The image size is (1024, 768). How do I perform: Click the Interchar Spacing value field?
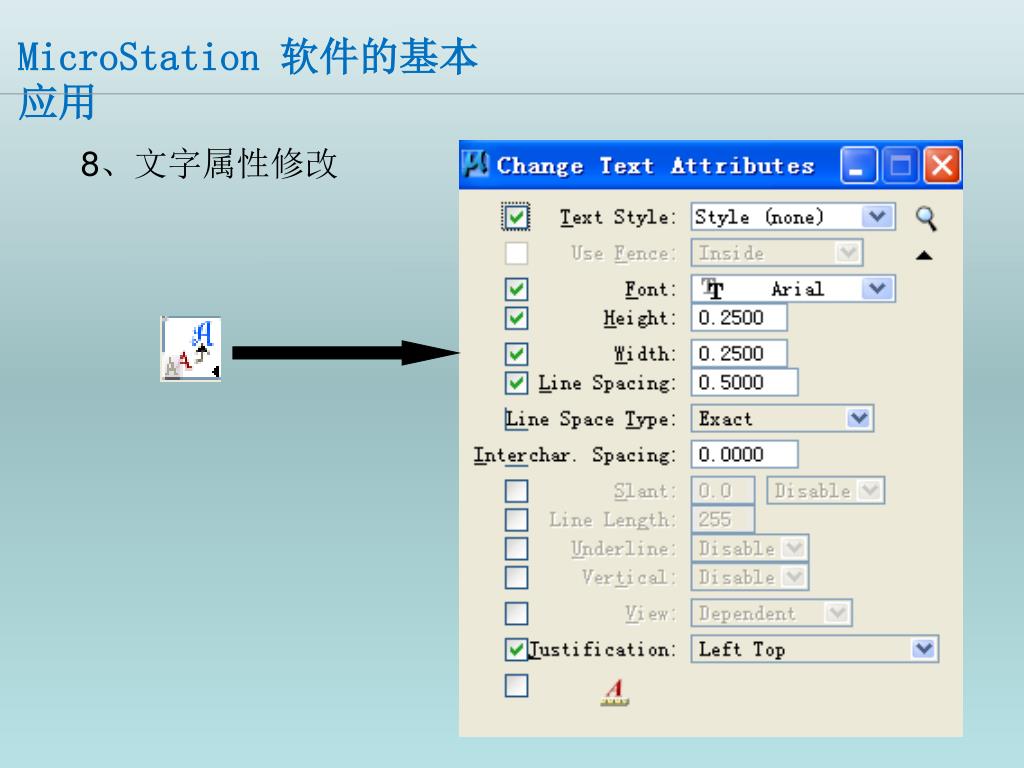pyautogui.click(x=744, y=455)
